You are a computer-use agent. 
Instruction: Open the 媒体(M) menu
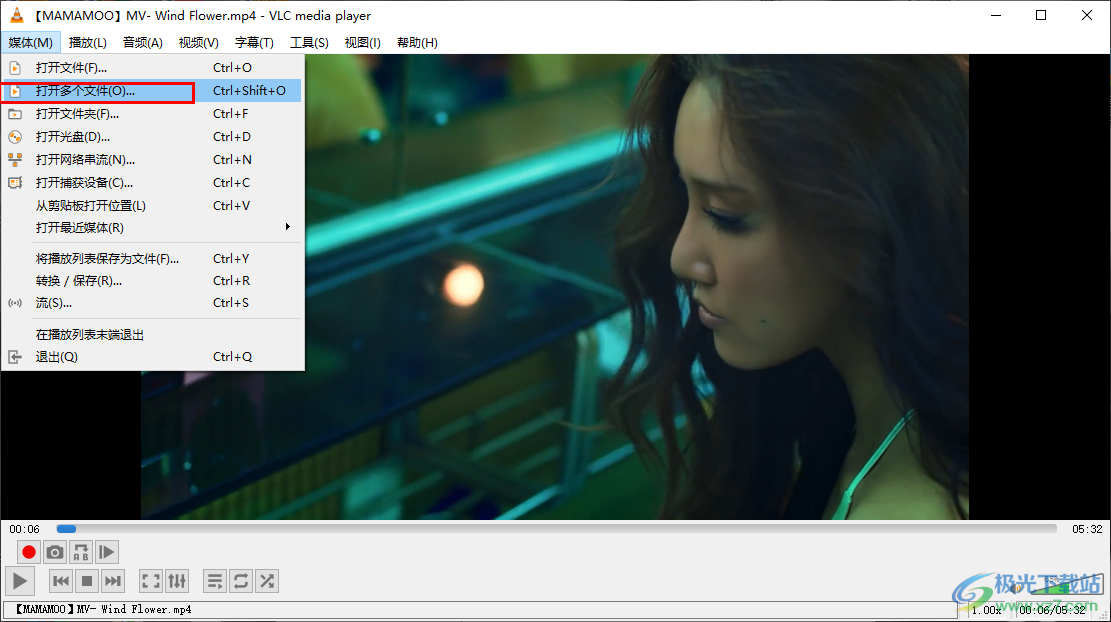tap(30, 43)
